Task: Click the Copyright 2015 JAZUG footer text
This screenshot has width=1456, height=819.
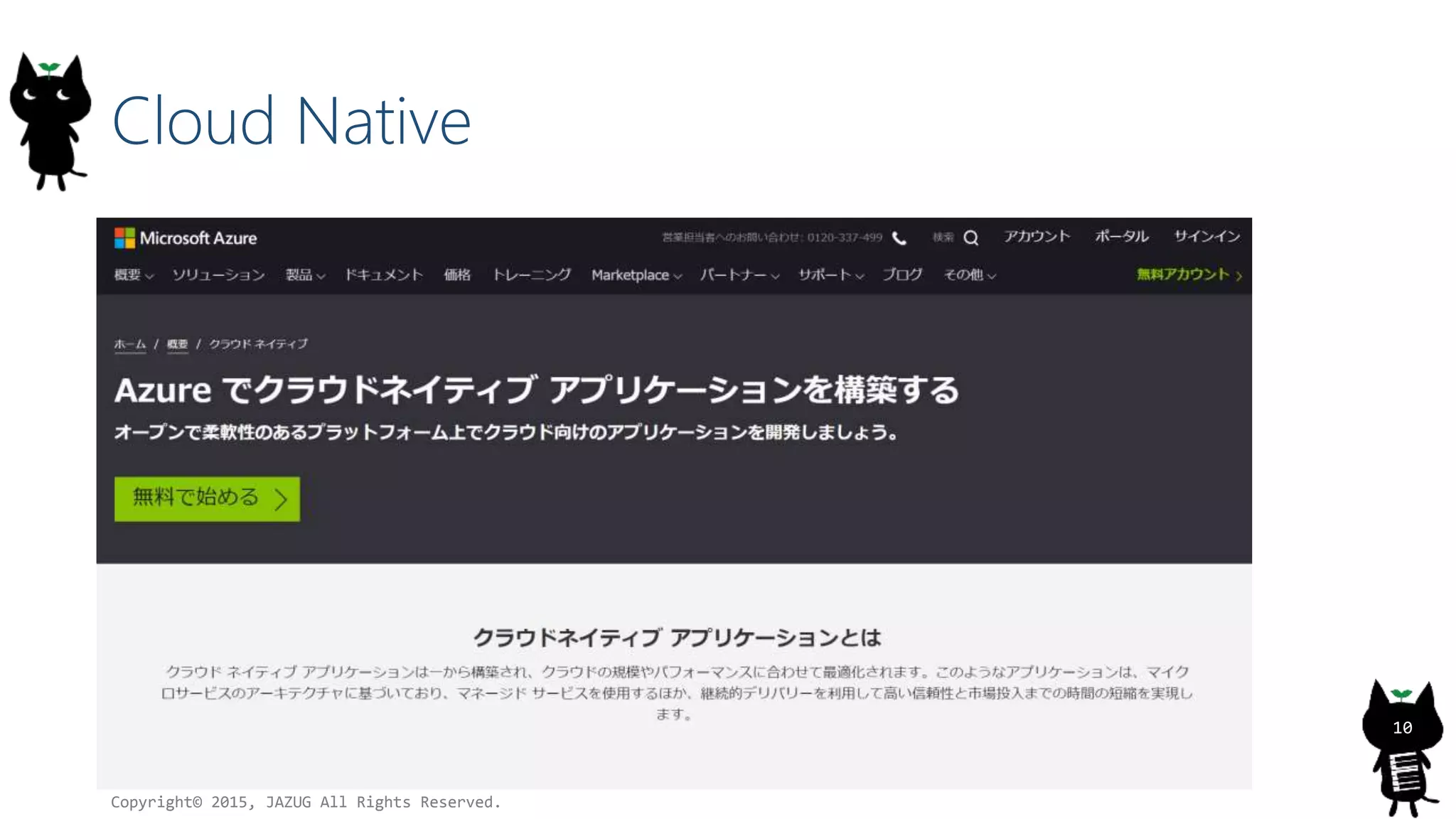Action: tap(306, 802)
